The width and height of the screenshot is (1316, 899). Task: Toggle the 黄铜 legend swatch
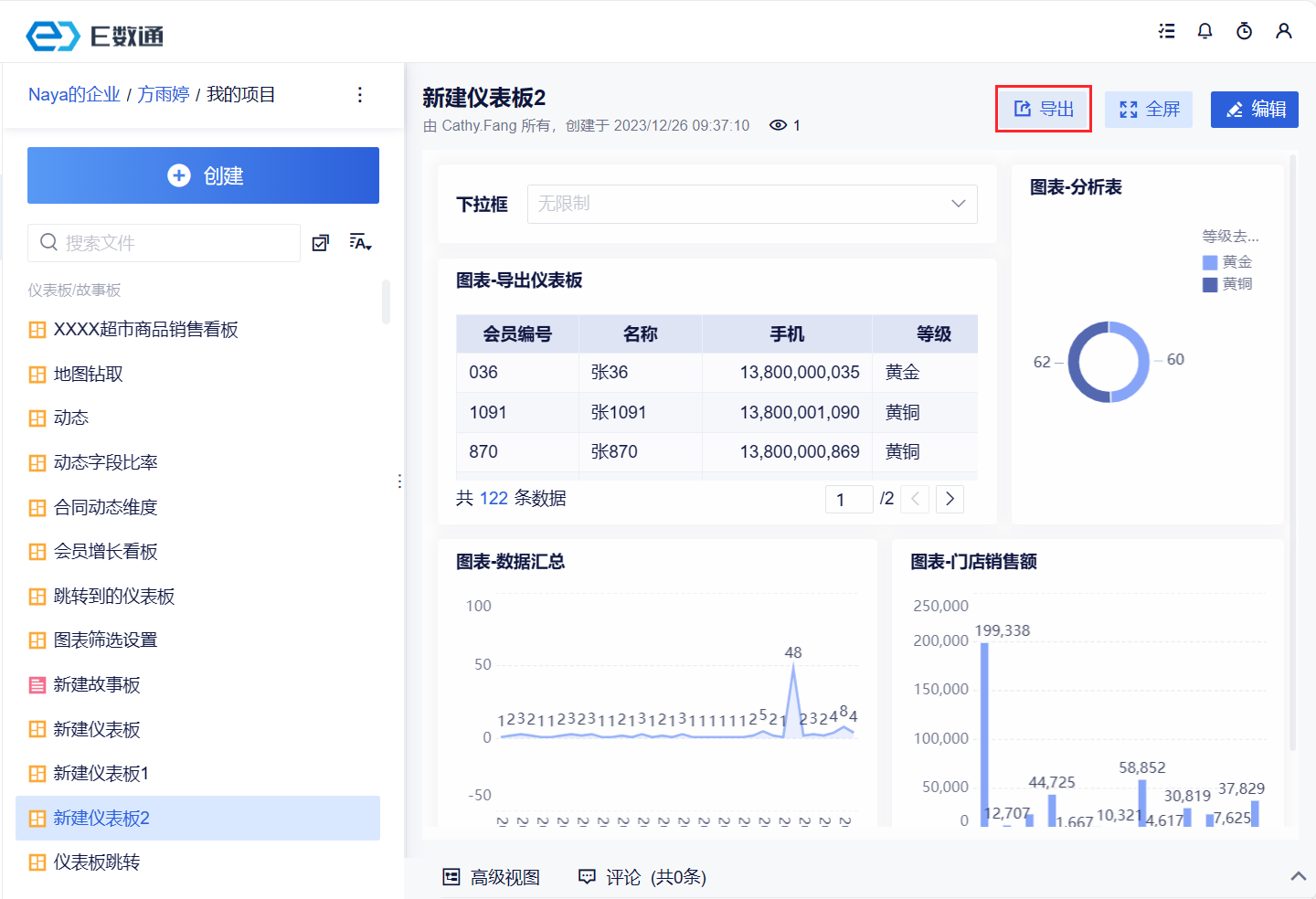pos(1210,284)
